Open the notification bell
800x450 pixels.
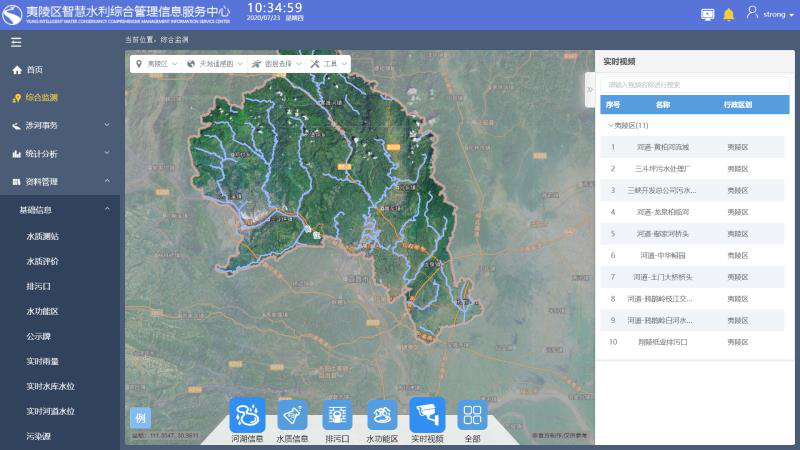[729, 14]
